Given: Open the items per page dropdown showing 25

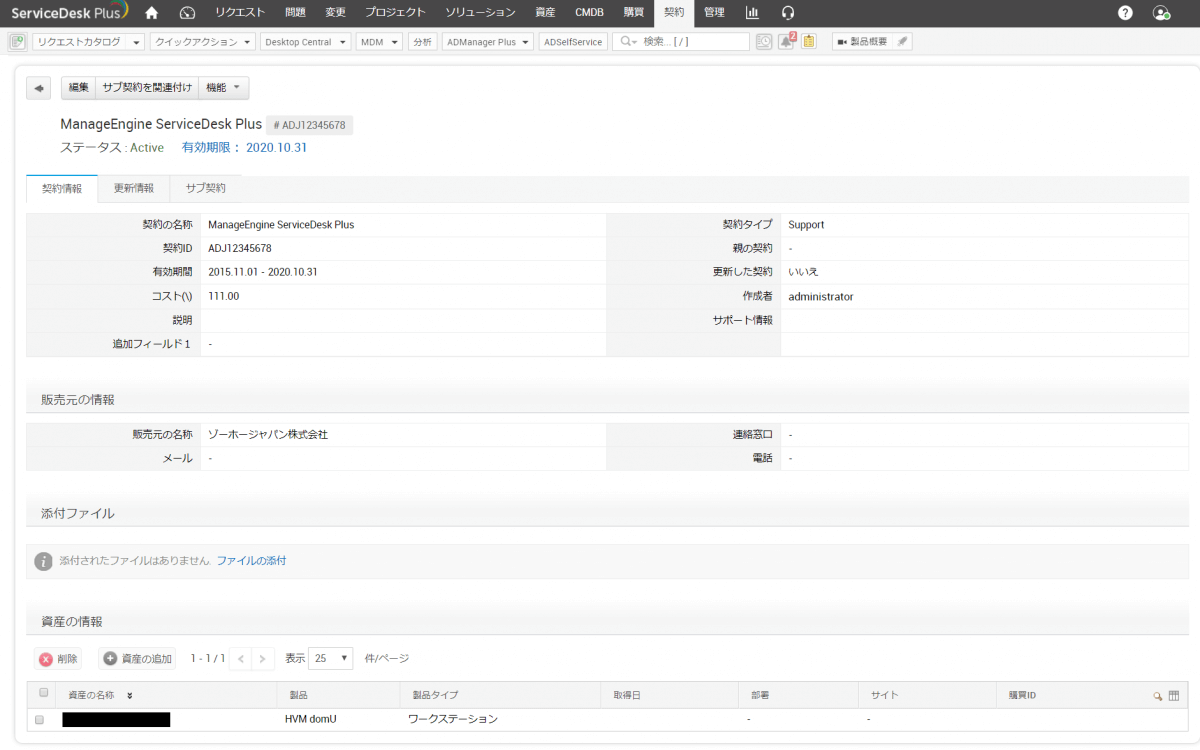Looking at the screenshot, I should point(331,658).
